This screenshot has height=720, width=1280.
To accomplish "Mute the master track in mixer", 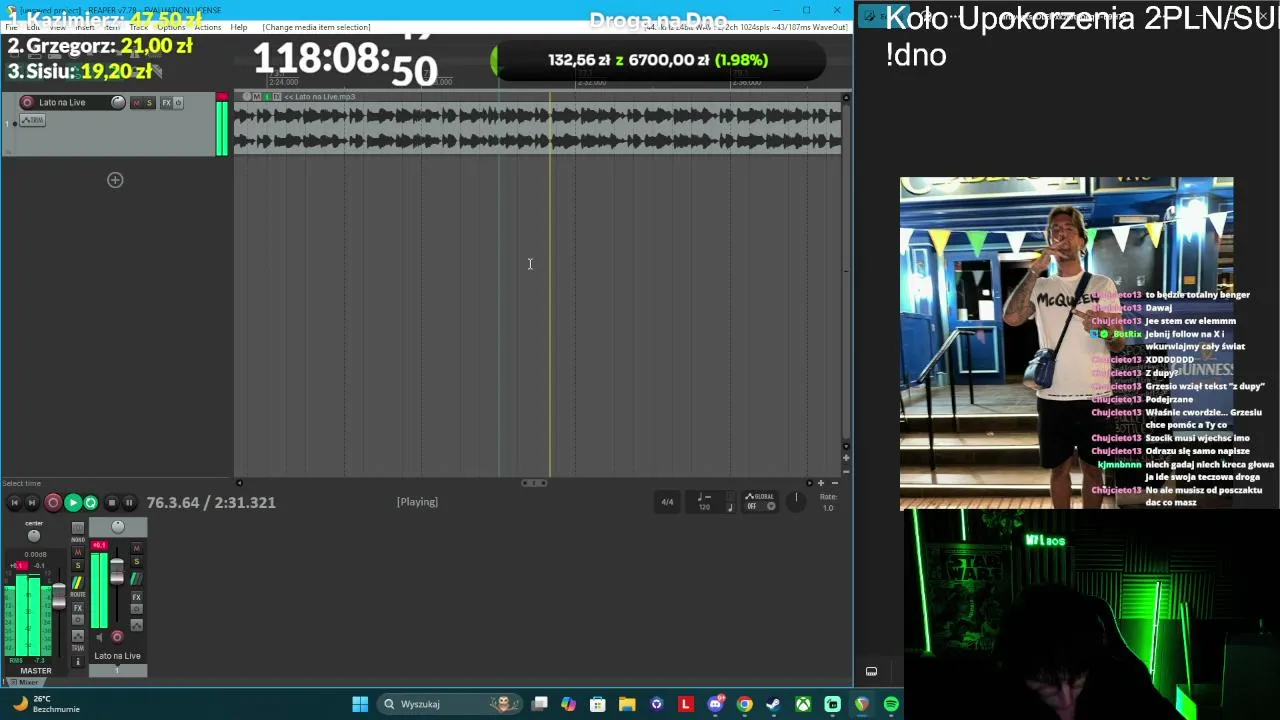I will pos(78,552).
